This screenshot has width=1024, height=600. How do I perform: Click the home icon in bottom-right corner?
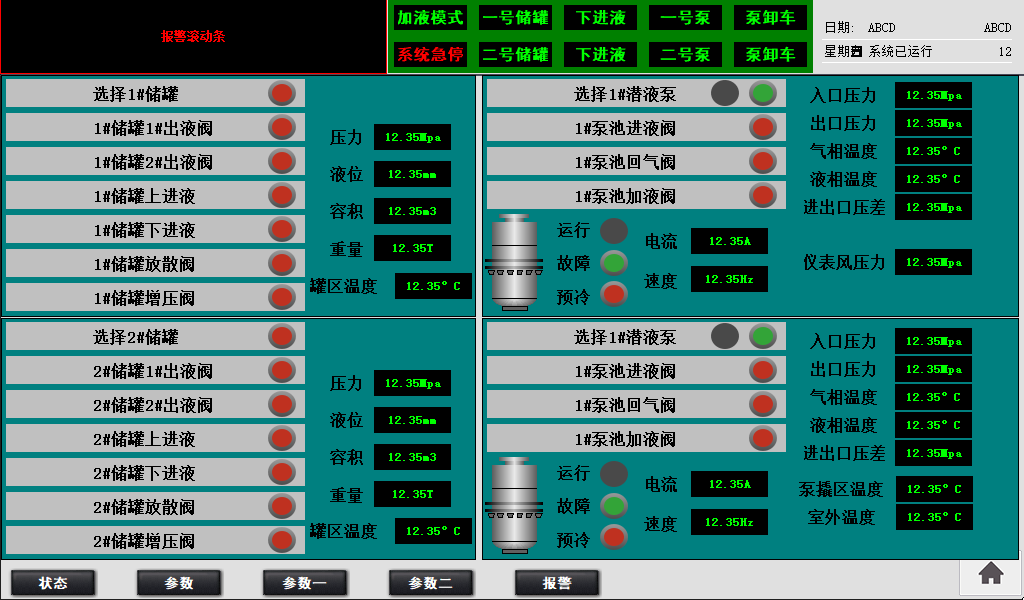(991, 573)
